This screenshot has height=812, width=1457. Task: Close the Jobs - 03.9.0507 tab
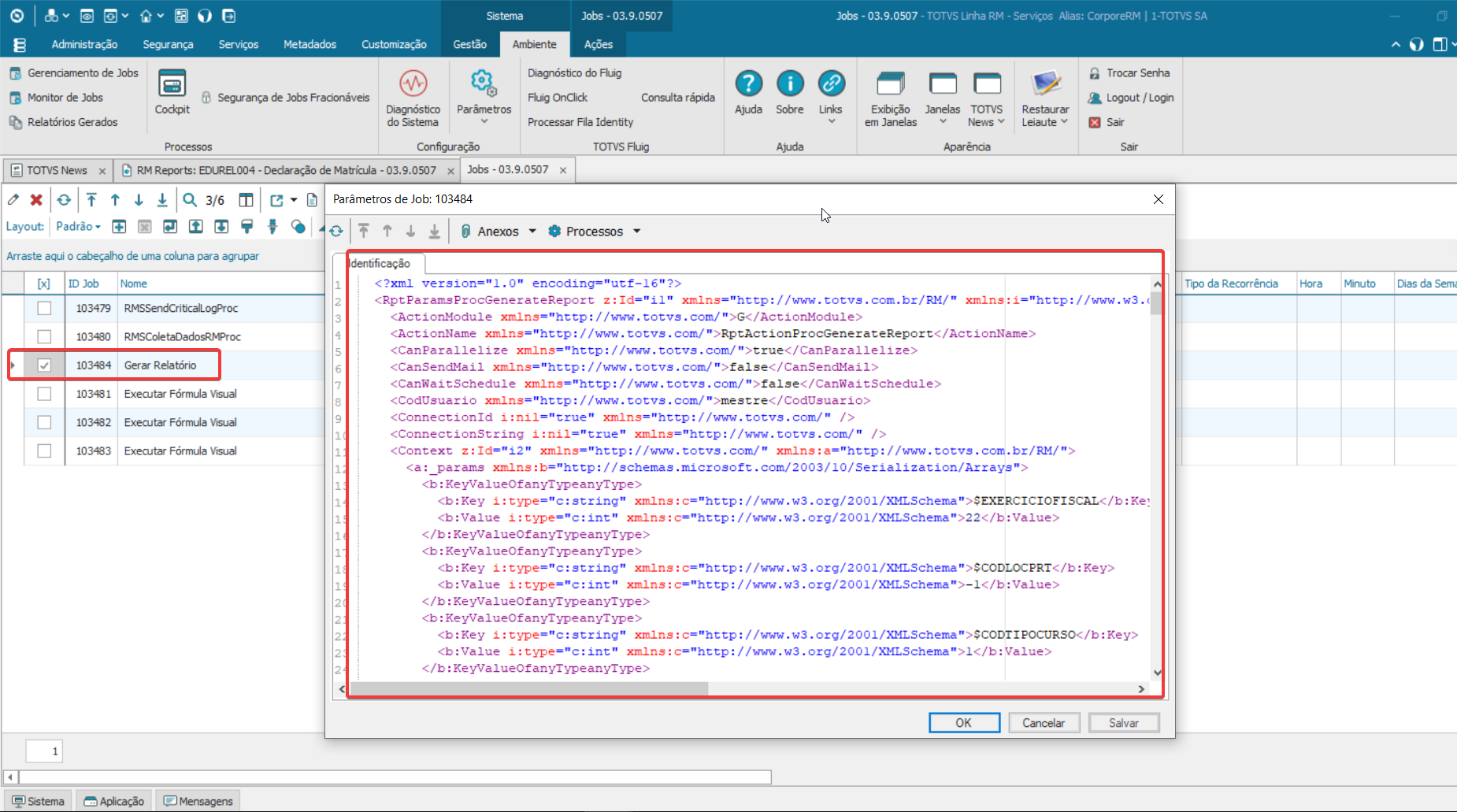(x=563, y=170)
